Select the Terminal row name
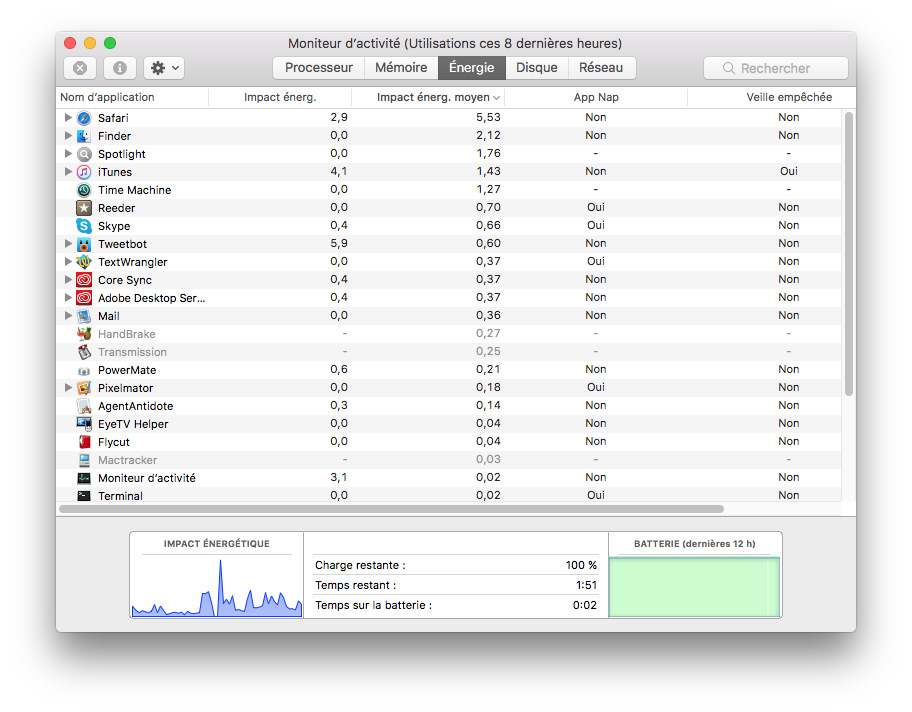 [x=120, y=496]
